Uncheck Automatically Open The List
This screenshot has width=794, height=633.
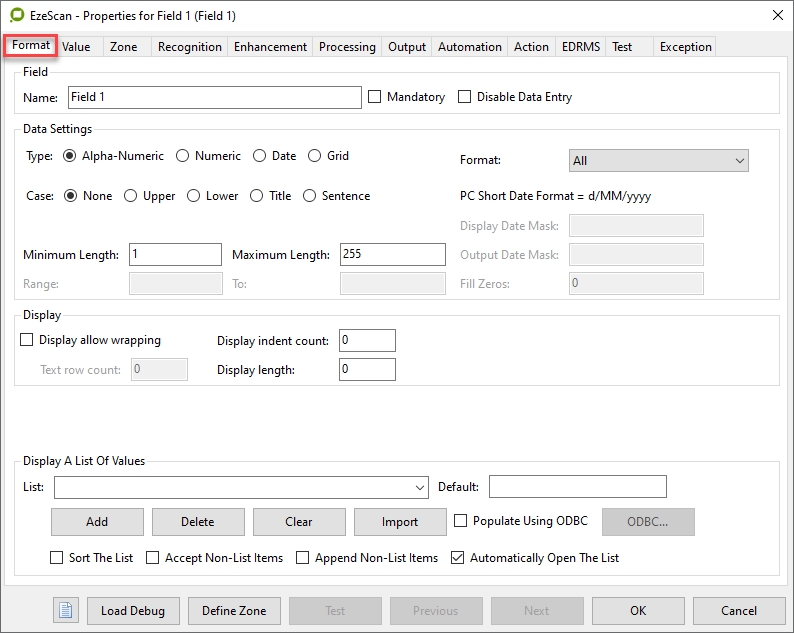coord(458,557)
